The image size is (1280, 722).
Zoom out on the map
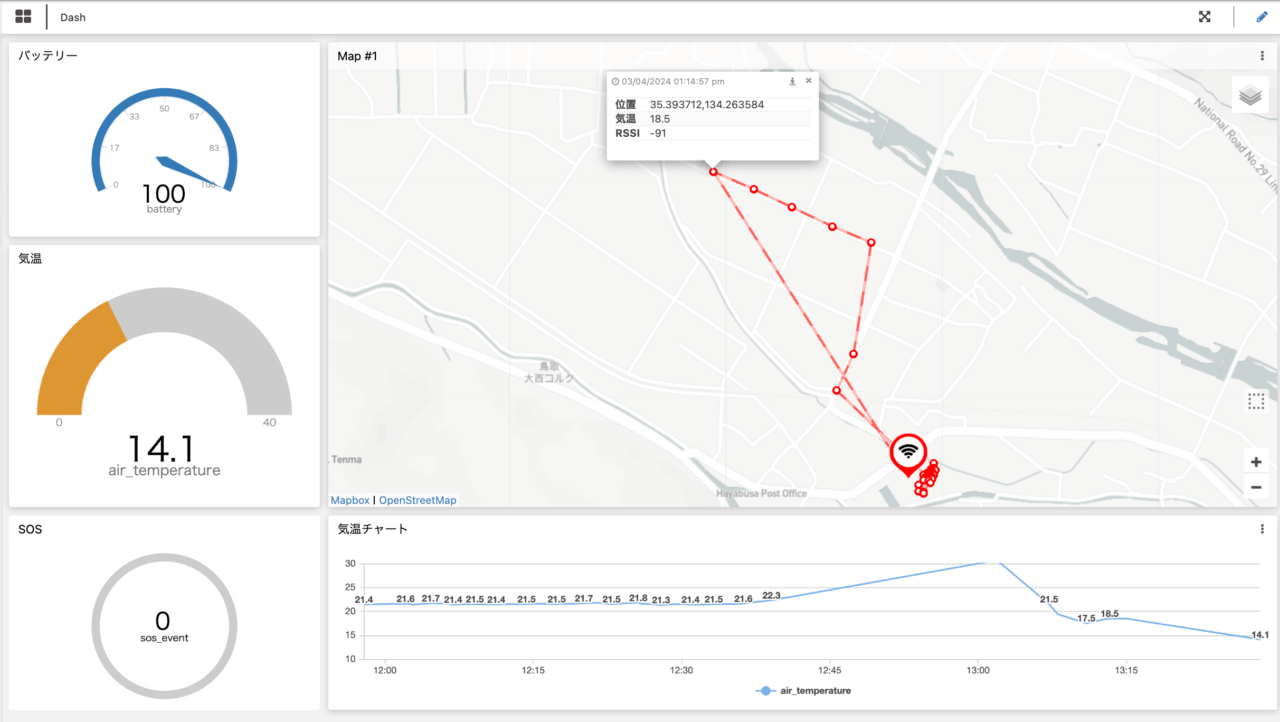tap(1256, 487)
